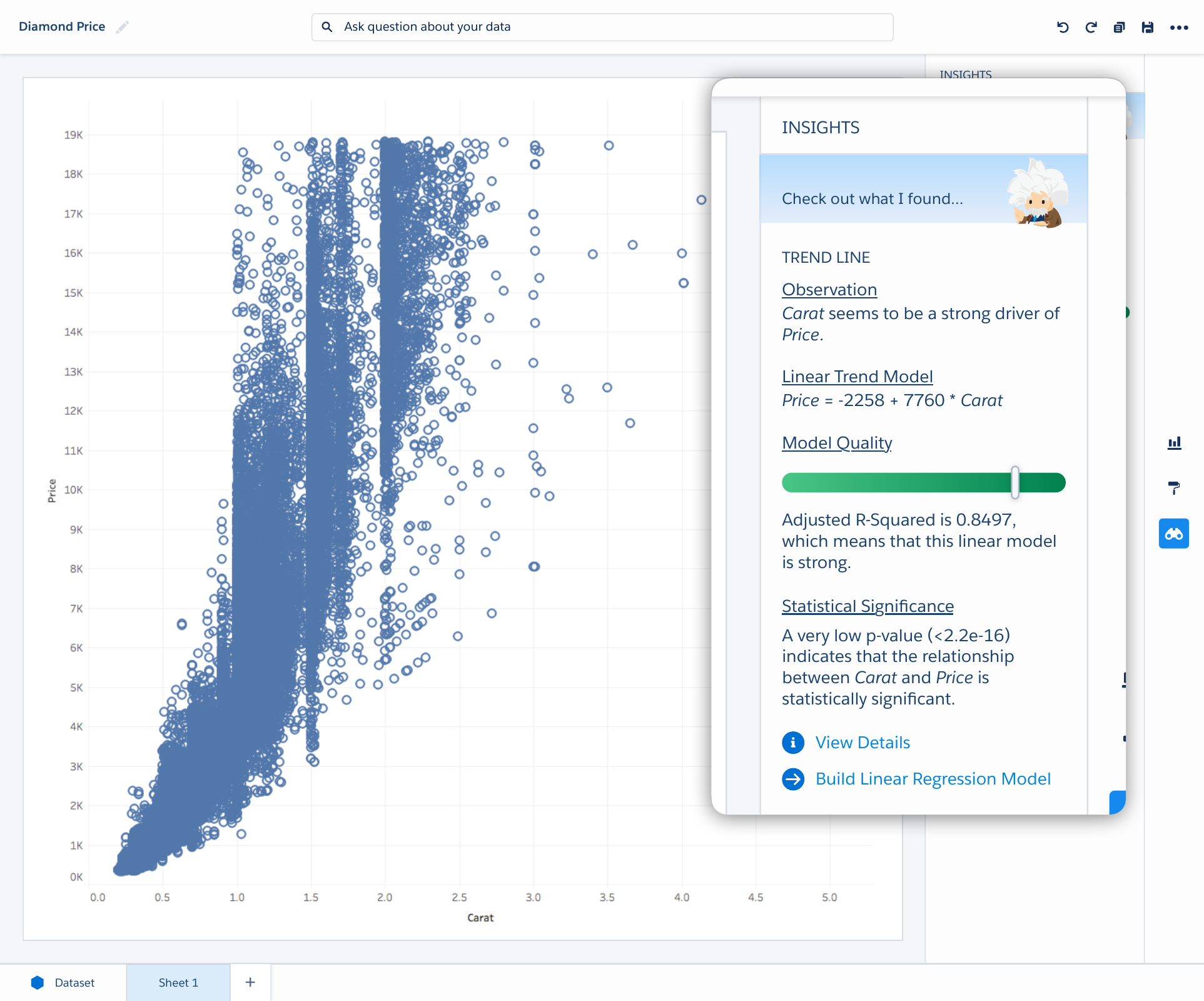Click the blue info icon beside View Details
The image size is (1204, 1001).
tap(793, 743)
